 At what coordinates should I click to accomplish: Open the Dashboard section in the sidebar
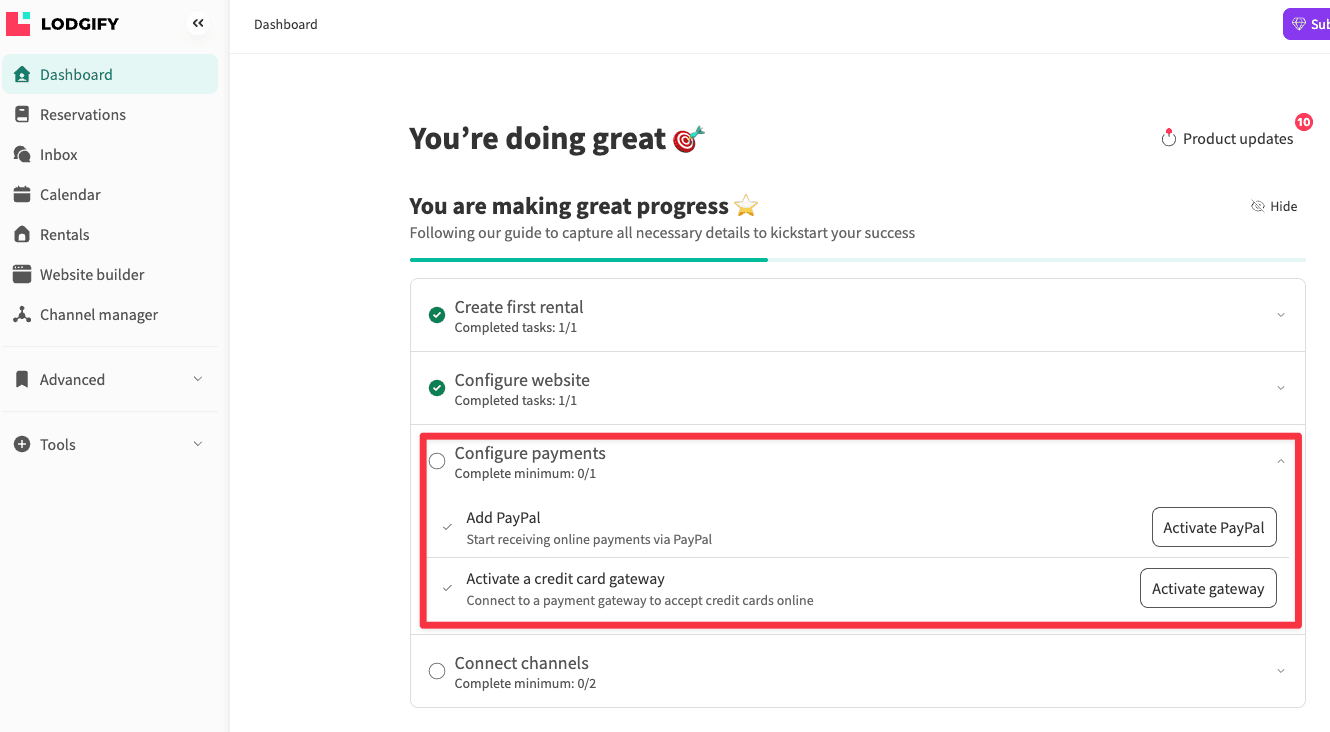click(x=75, y=73)
